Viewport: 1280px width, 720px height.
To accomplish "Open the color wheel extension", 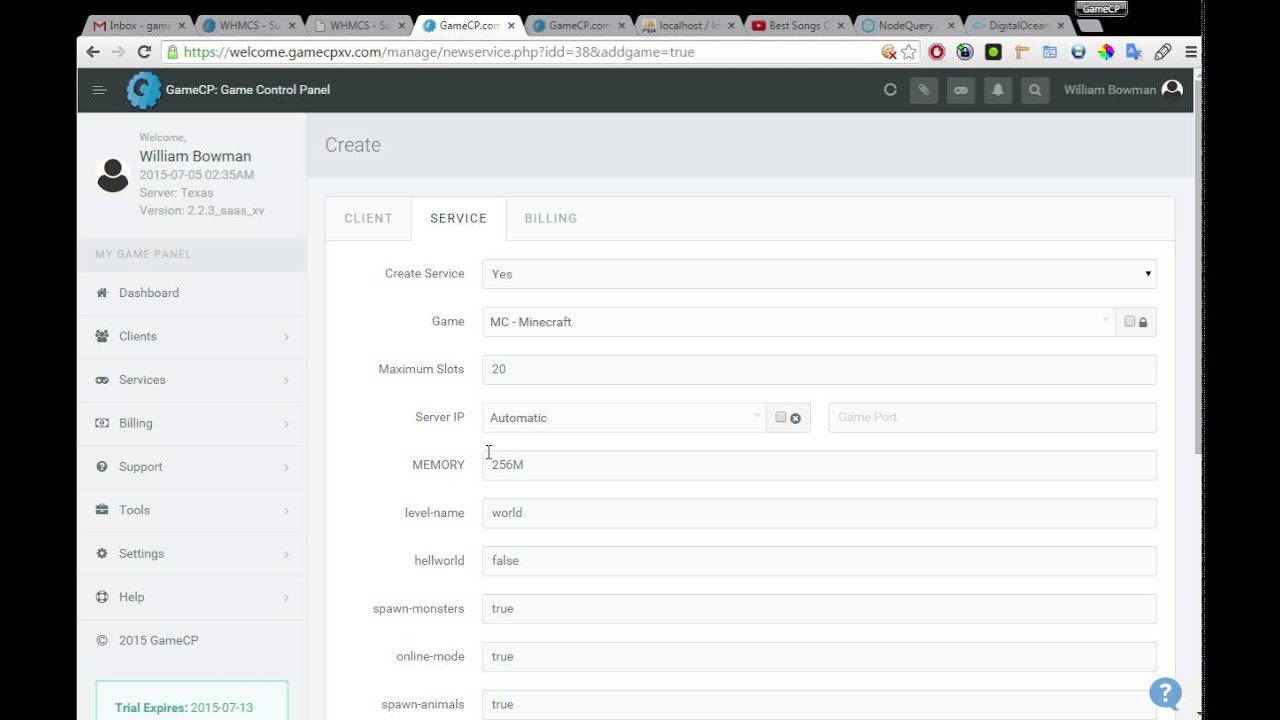I will pos(1106,52).
